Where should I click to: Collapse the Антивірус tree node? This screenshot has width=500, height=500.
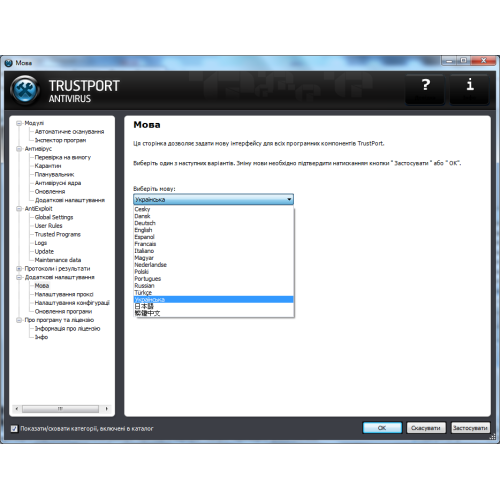point(19,149)
